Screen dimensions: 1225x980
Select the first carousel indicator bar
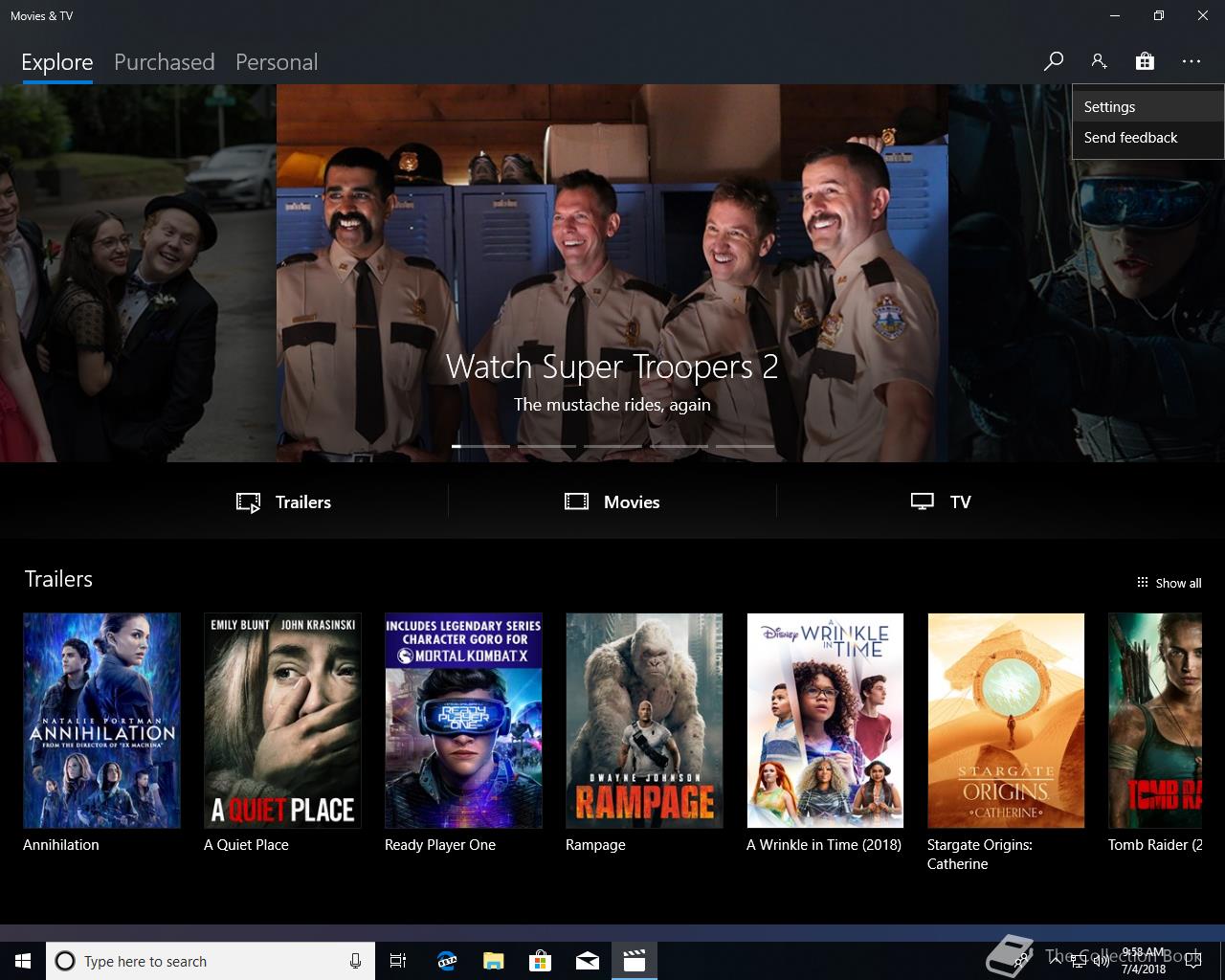[x=480, y=446]
